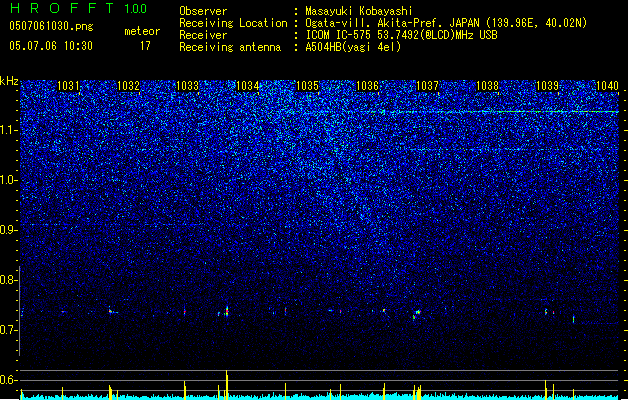
Task: Click the 1034 time marker
Action: 248,85
